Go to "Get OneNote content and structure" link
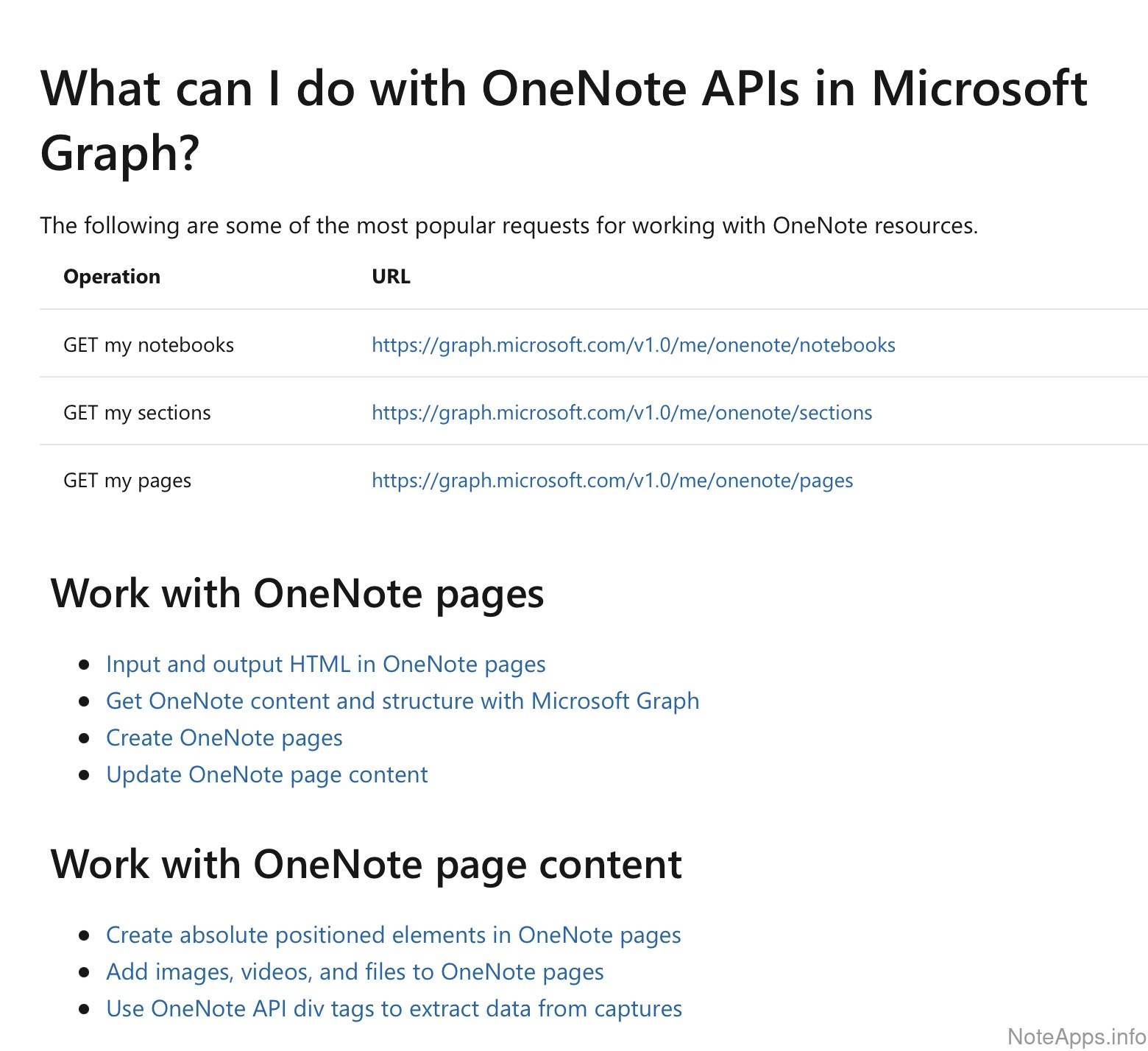The height and width of the screenshot is (1051, 1148). [403, 701]
